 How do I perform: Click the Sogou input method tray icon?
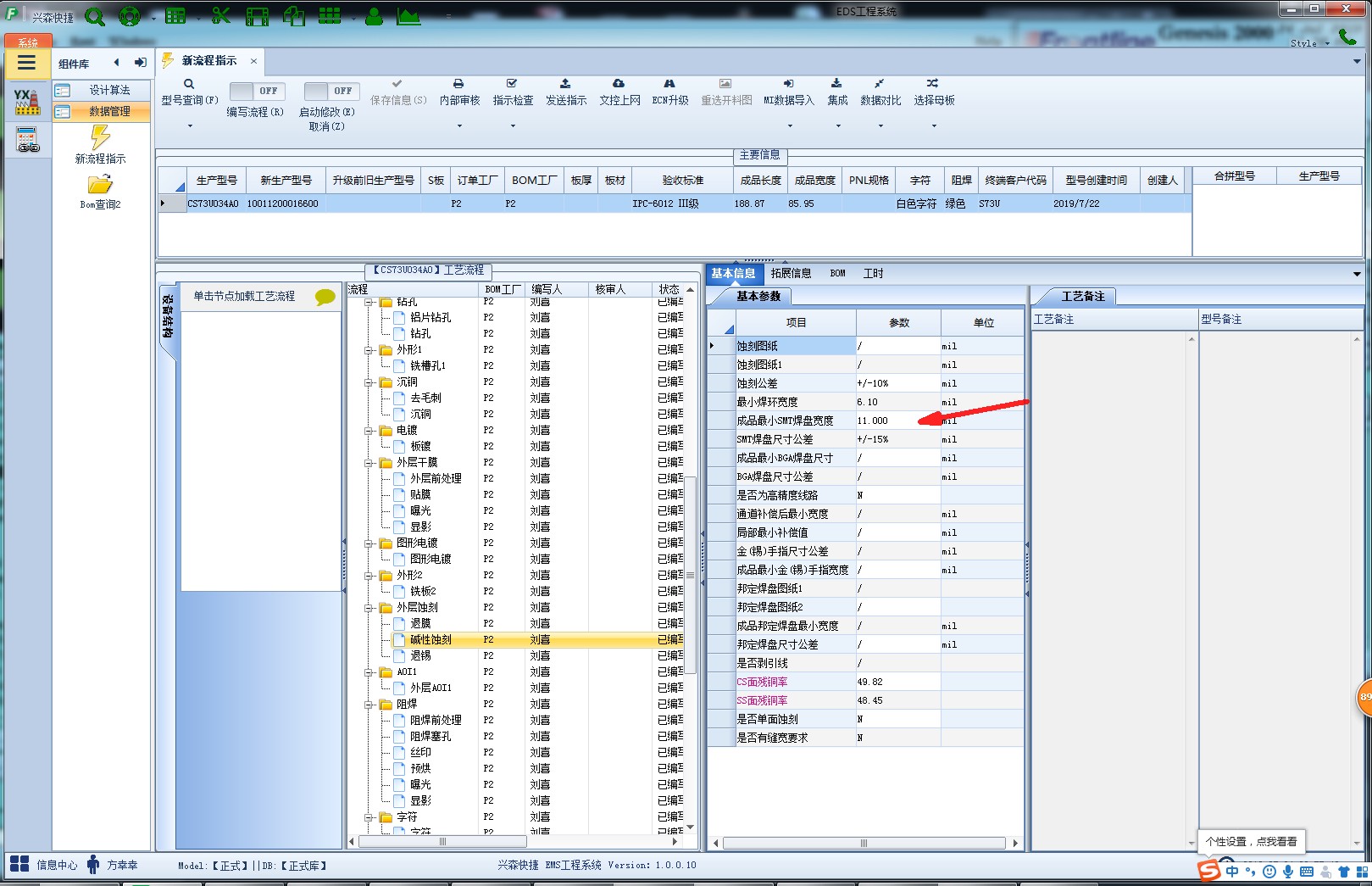(x=1208, y=870)
